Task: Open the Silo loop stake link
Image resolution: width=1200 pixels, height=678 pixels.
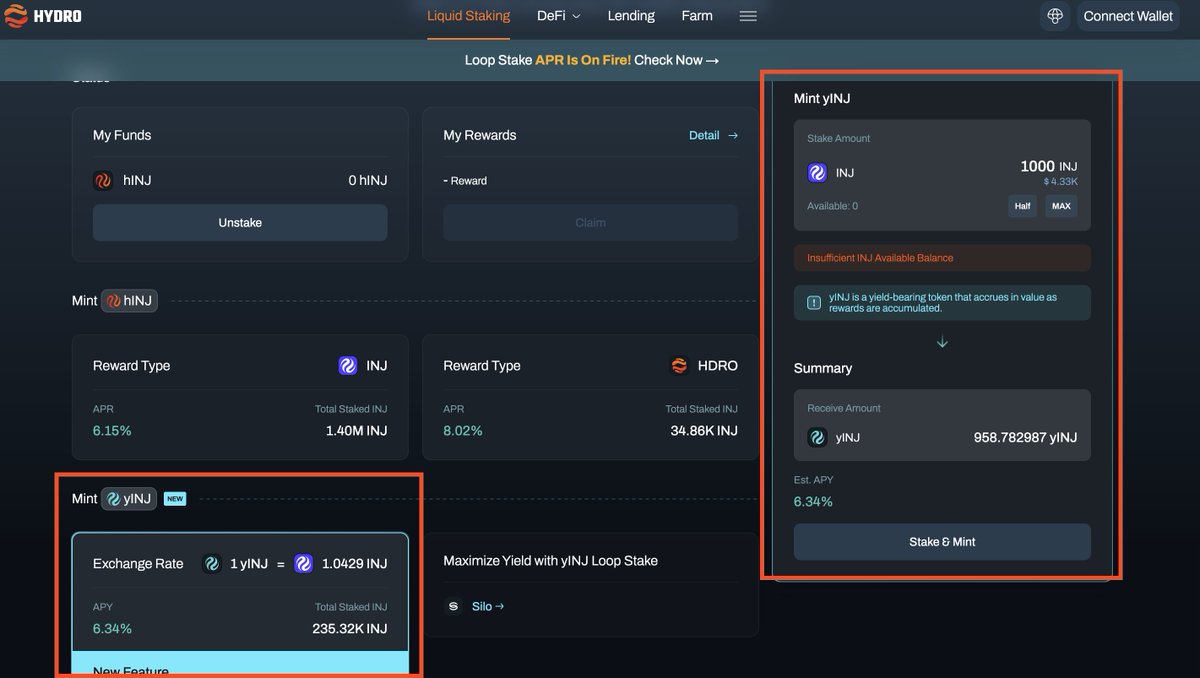Action: 488,606
